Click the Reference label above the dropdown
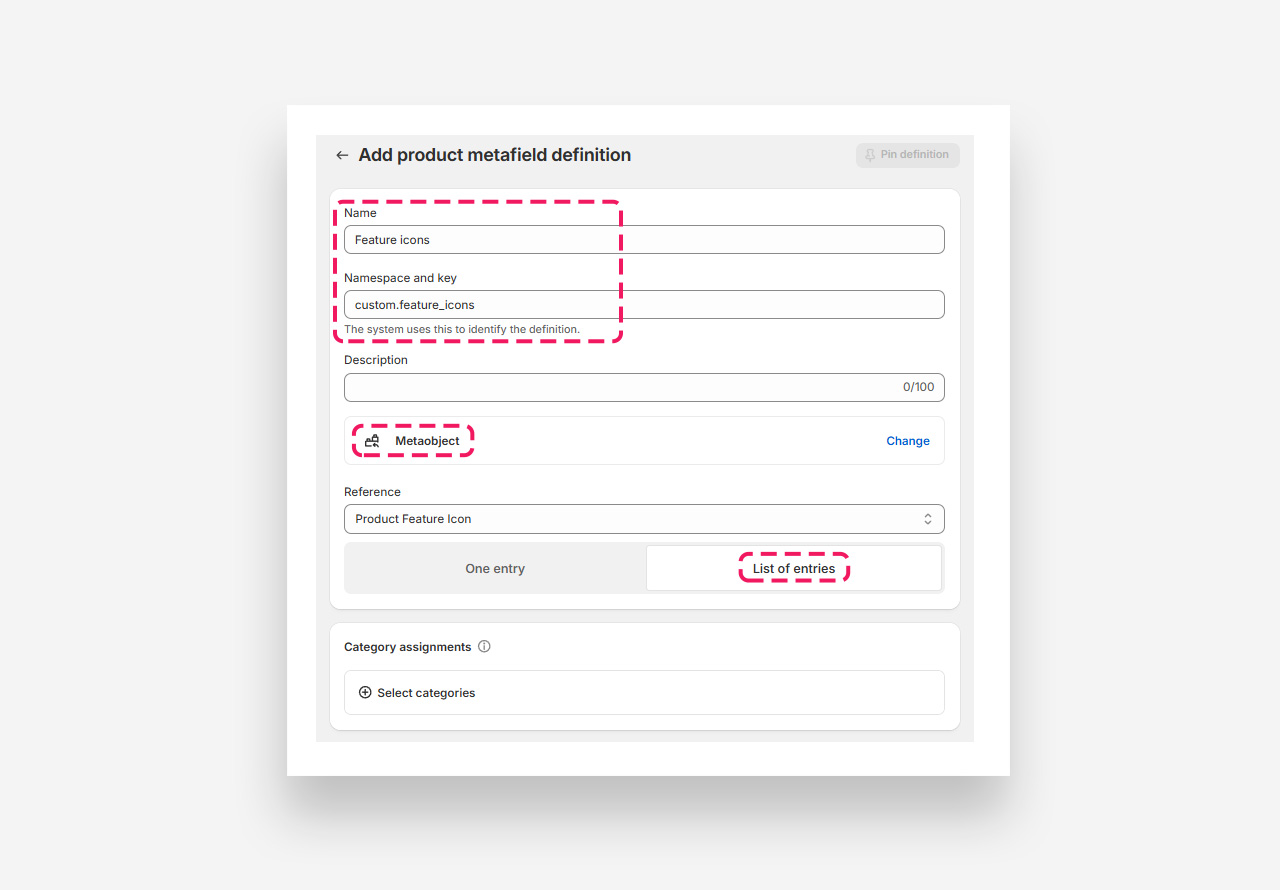The height and width of the screenshot is (890, 1280). pyautogui.click(x=372, y=492)
